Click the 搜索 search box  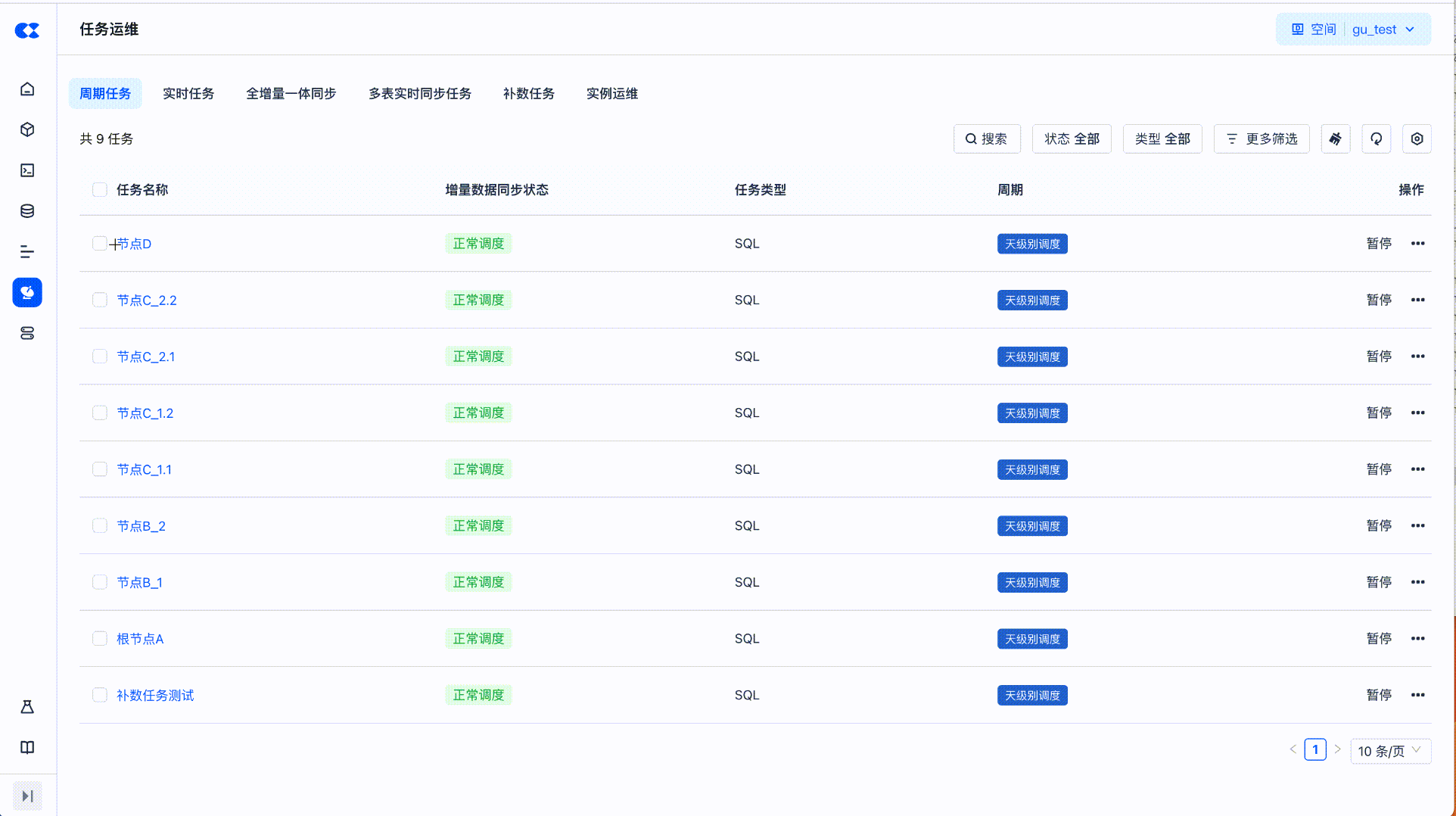tap(986, 139)
